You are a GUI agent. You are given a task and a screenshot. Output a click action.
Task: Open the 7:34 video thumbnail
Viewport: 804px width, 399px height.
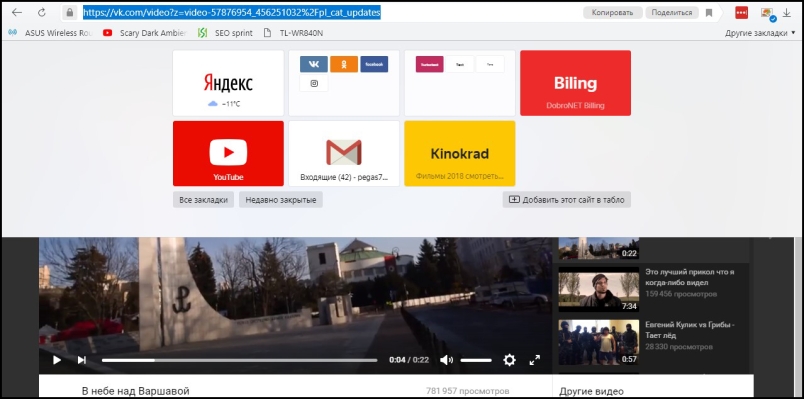coord(598,289)
